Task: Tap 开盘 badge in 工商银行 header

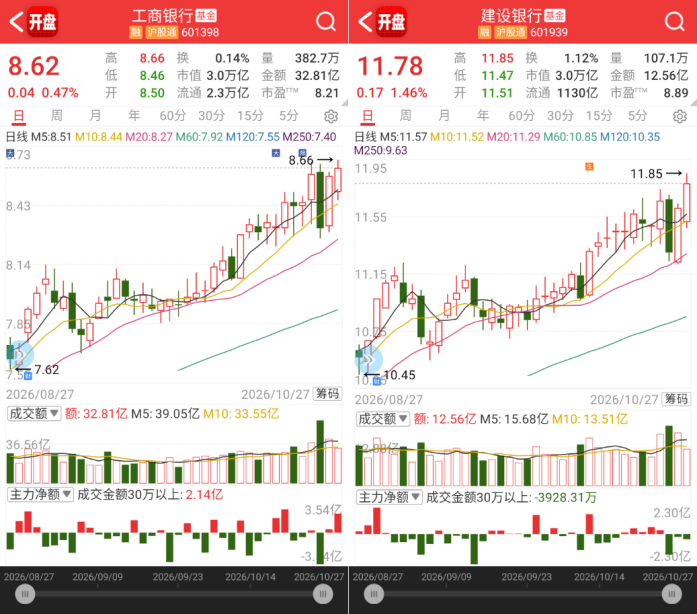Action: pyautogui.click(x=43, y=21)
